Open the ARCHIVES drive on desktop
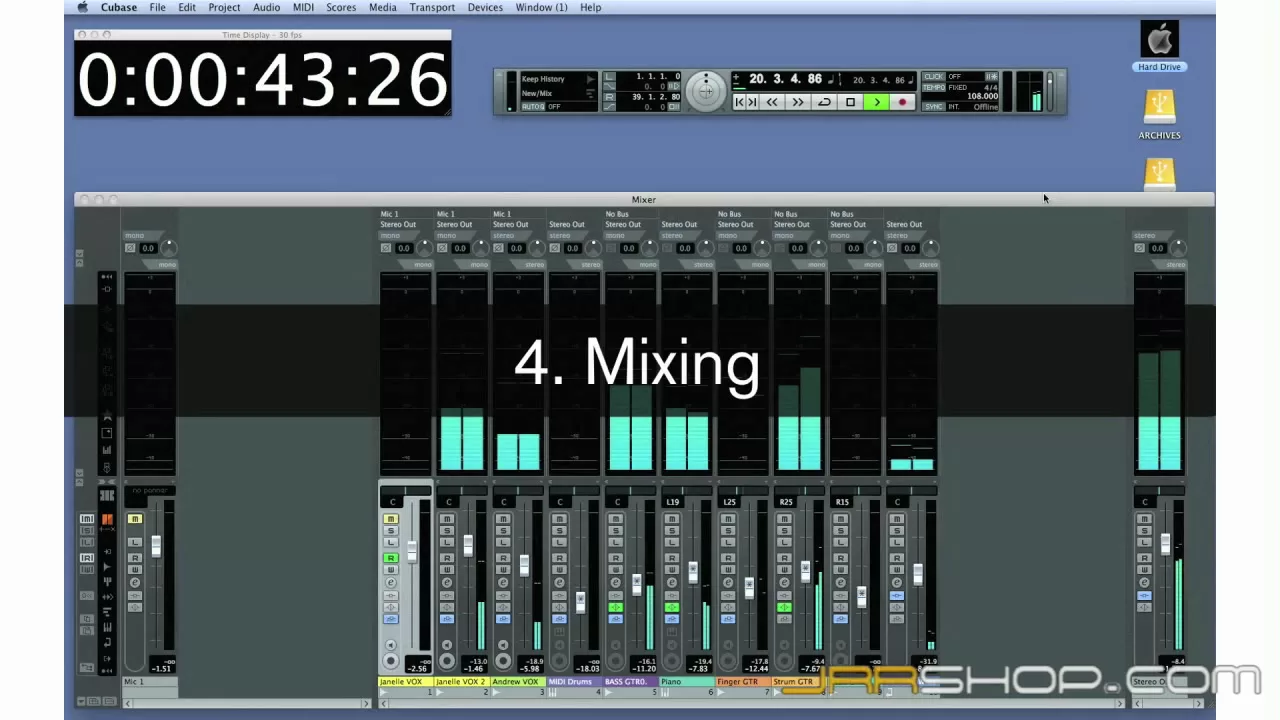This screenshot has height=720, width=1280. pyautogui.click(x=1159, y=116)
